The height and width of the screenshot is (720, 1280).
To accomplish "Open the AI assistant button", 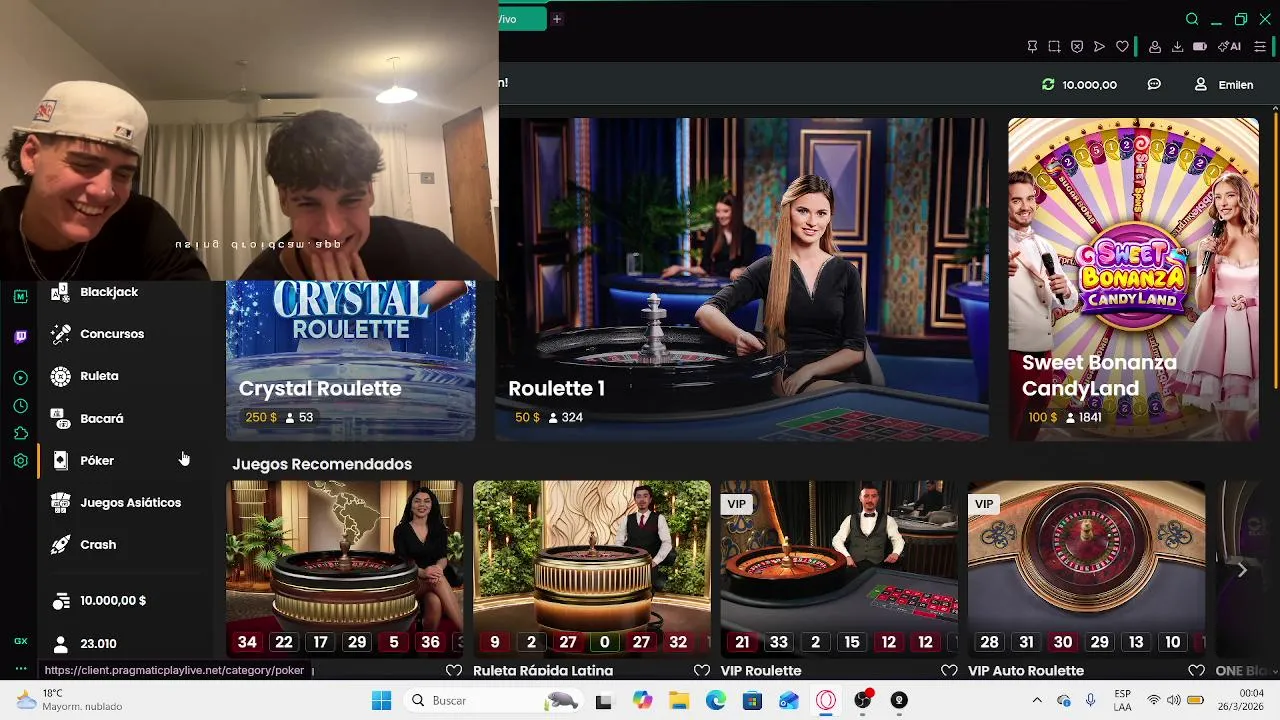I will 1229,47.
